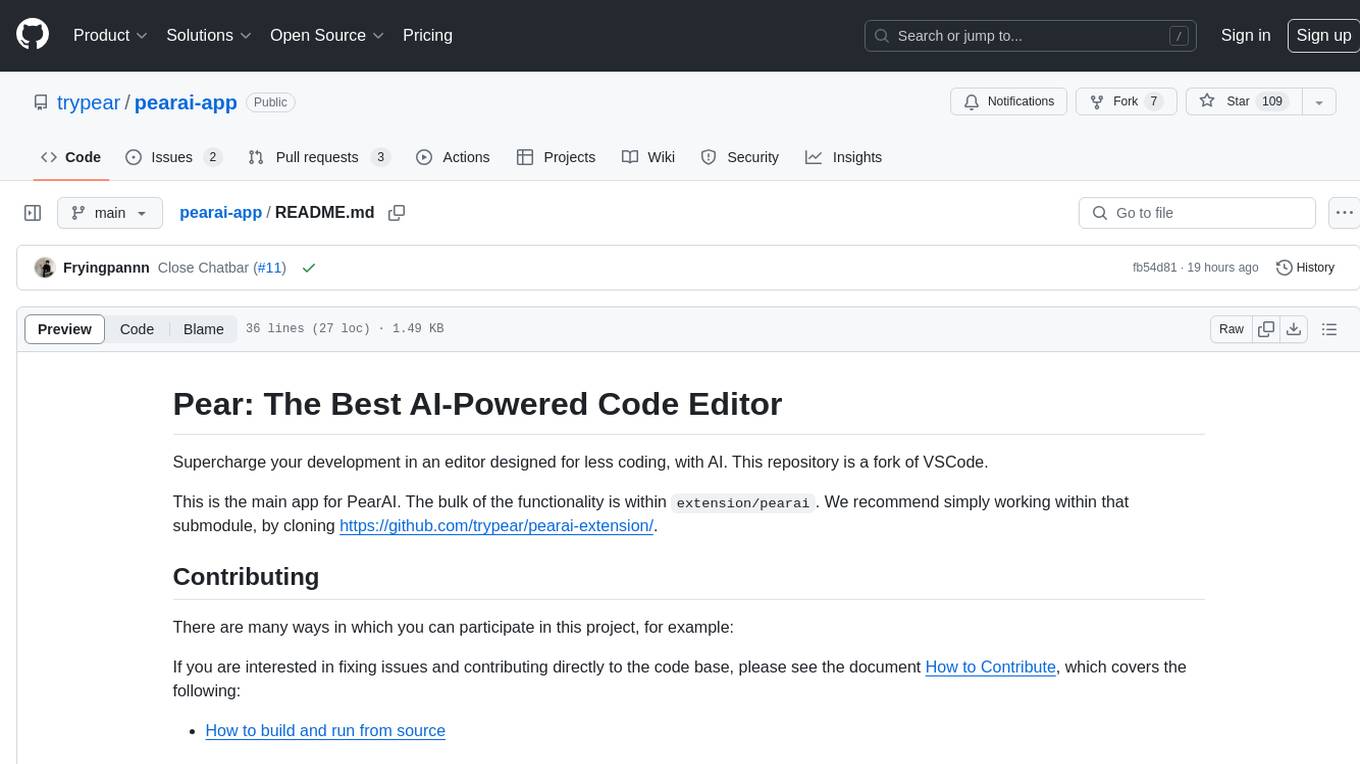The height and width of the screenshot is (764, 1360).
Task: Open the file History
Action: [1306, 268]
